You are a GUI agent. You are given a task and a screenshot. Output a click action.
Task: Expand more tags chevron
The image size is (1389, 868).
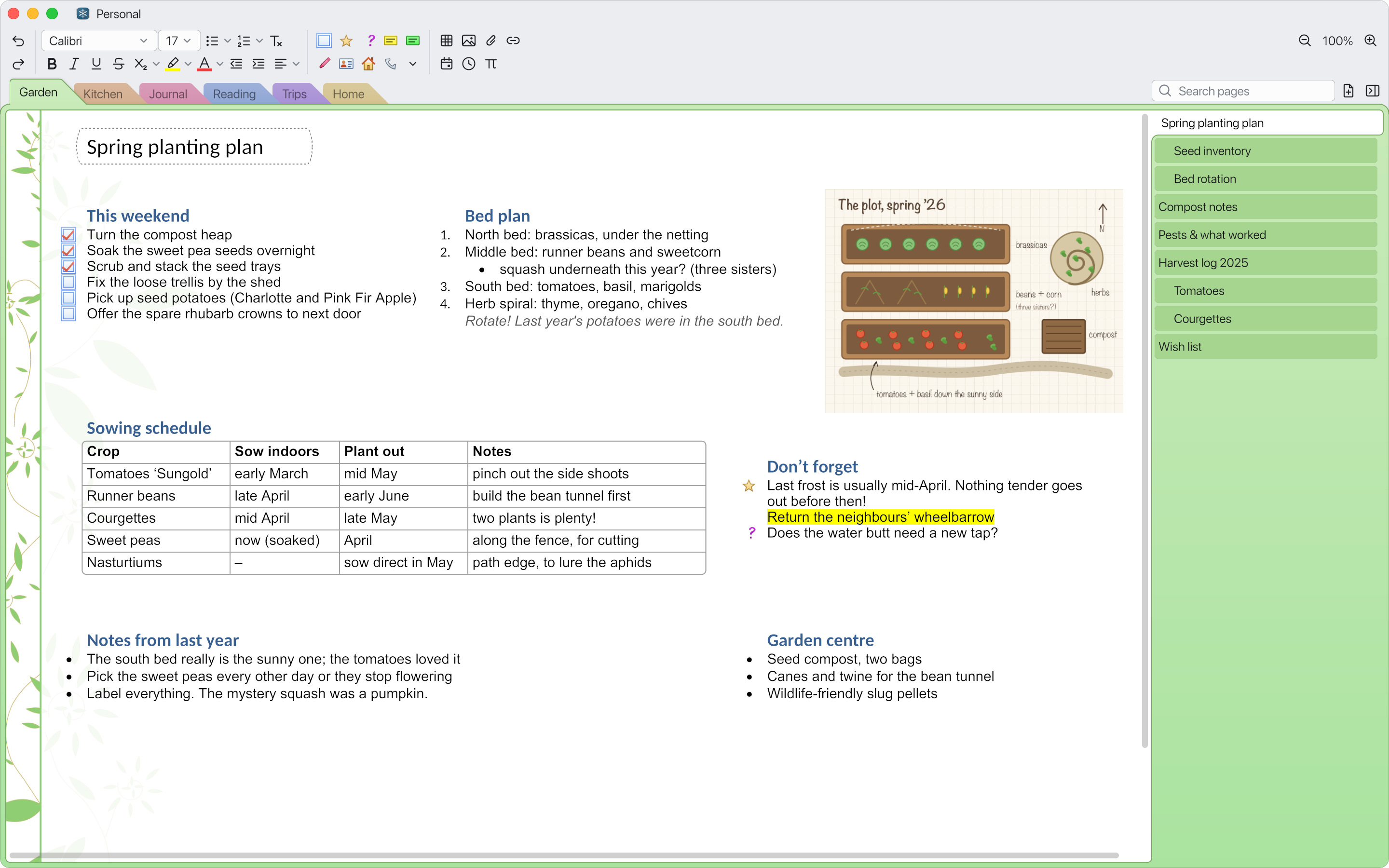413,64
